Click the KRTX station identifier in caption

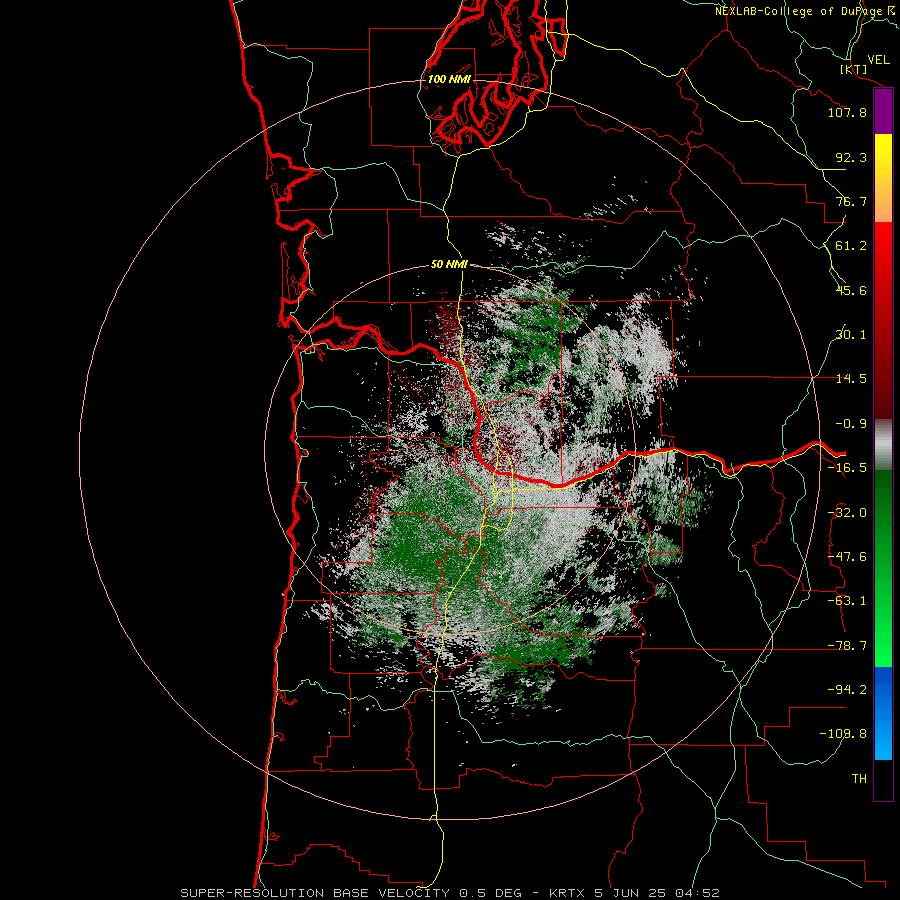click(x=567, y=893)
